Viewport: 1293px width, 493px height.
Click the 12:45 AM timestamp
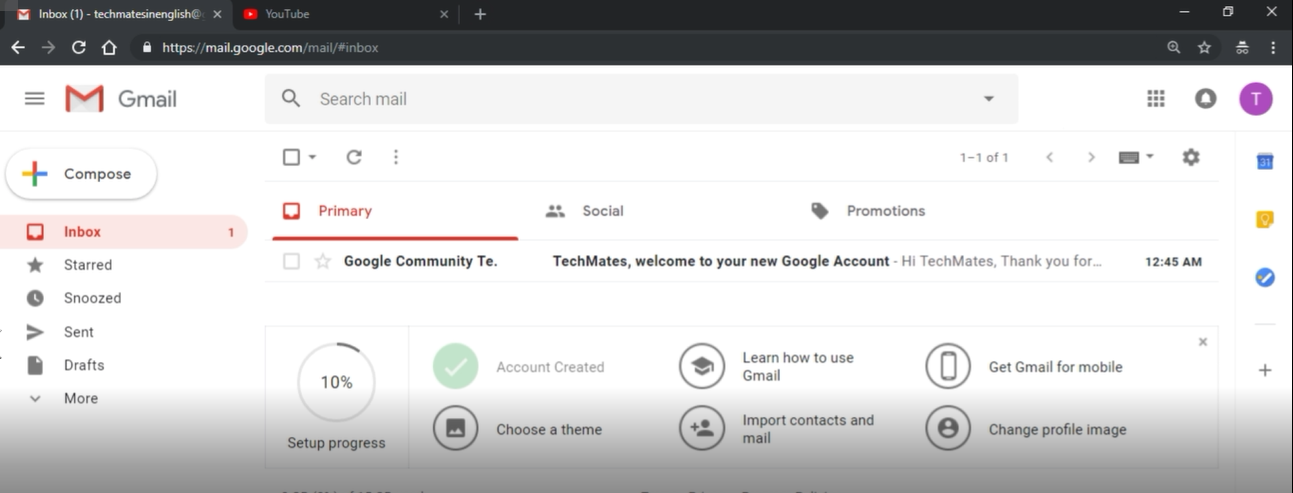click(1173, 262)
